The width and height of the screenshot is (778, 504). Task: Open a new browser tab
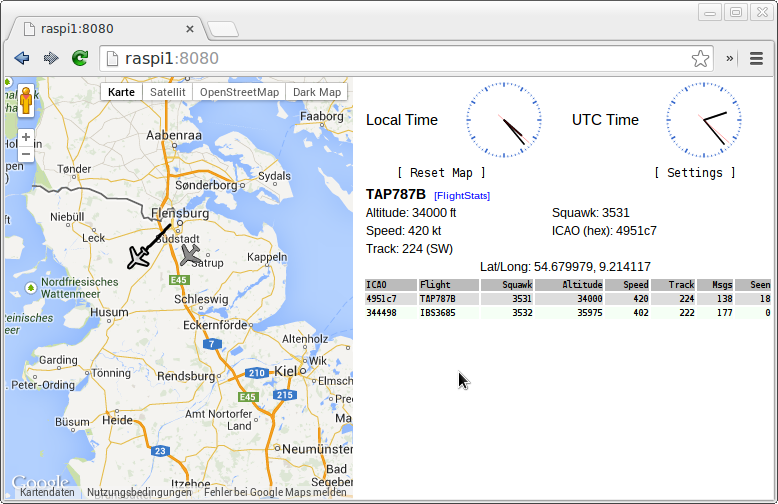[223, 29]
